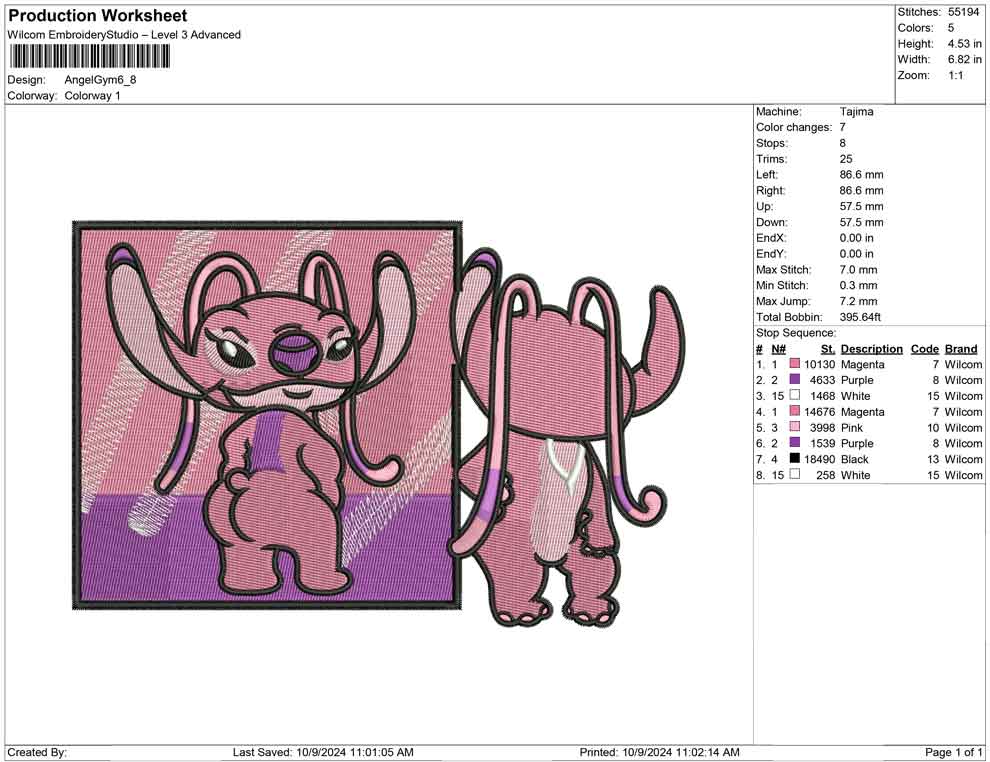Image resolution: width=990 pixels, height=762 pixels.
Task: Click the 'Last Saved' timestamp in footer
Action: [323, 752]
